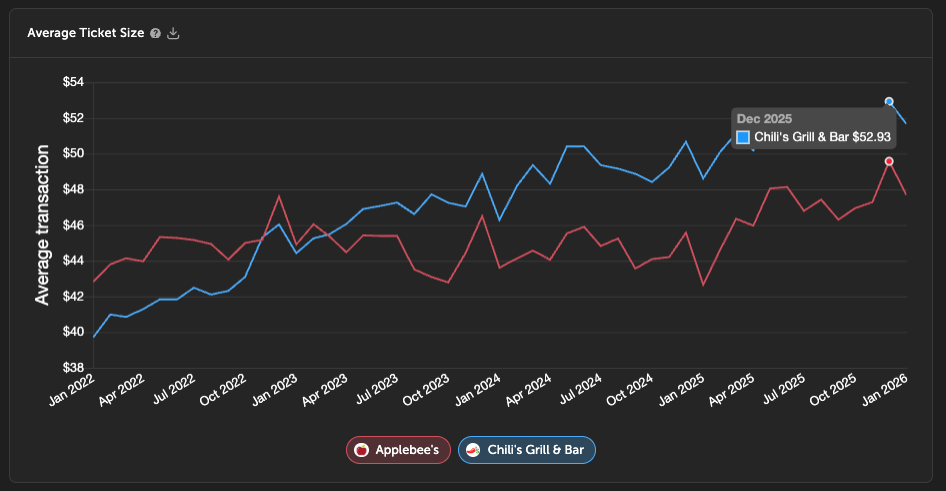The width and height of the screenshot is (946, 491).
Task: Click the Oct 2025 x-axis label
Action: 834,390
